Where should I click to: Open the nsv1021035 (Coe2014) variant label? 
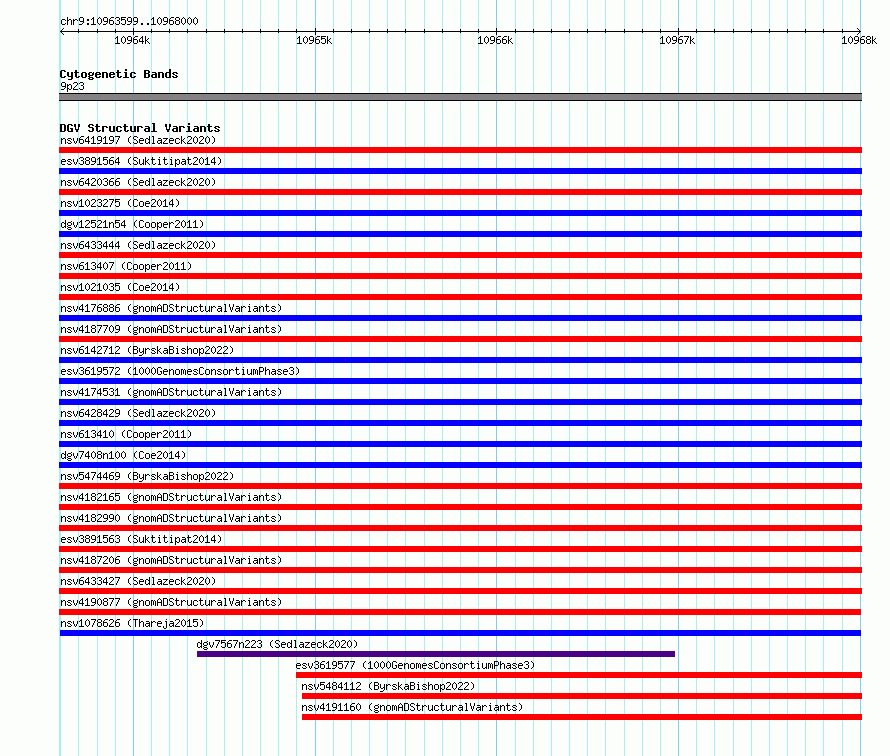pyautogui.click(x=120, y=287)
